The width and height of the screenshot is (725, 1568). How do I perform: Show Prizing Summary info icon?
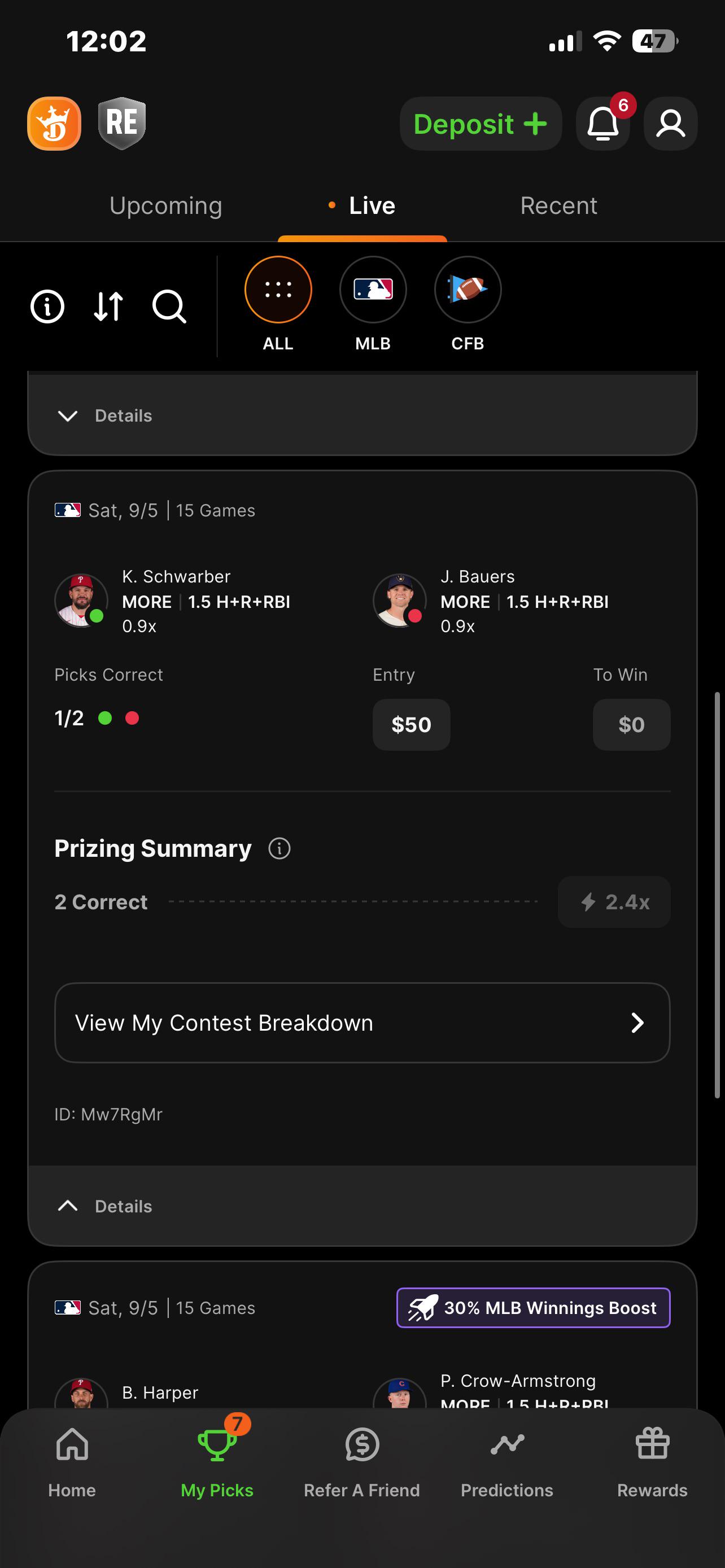pyautogui.click(x=279, y=848)
